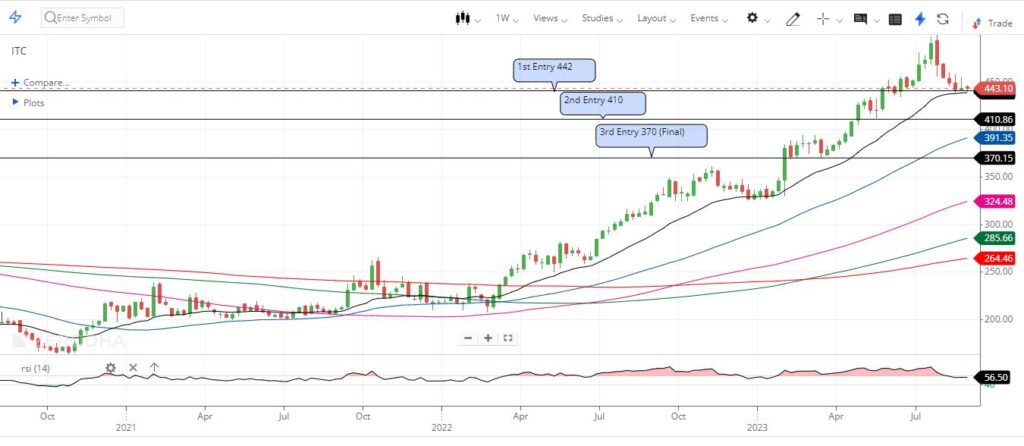
Task: Click the red 264.46 moving average tag
Action: (994, 258)
